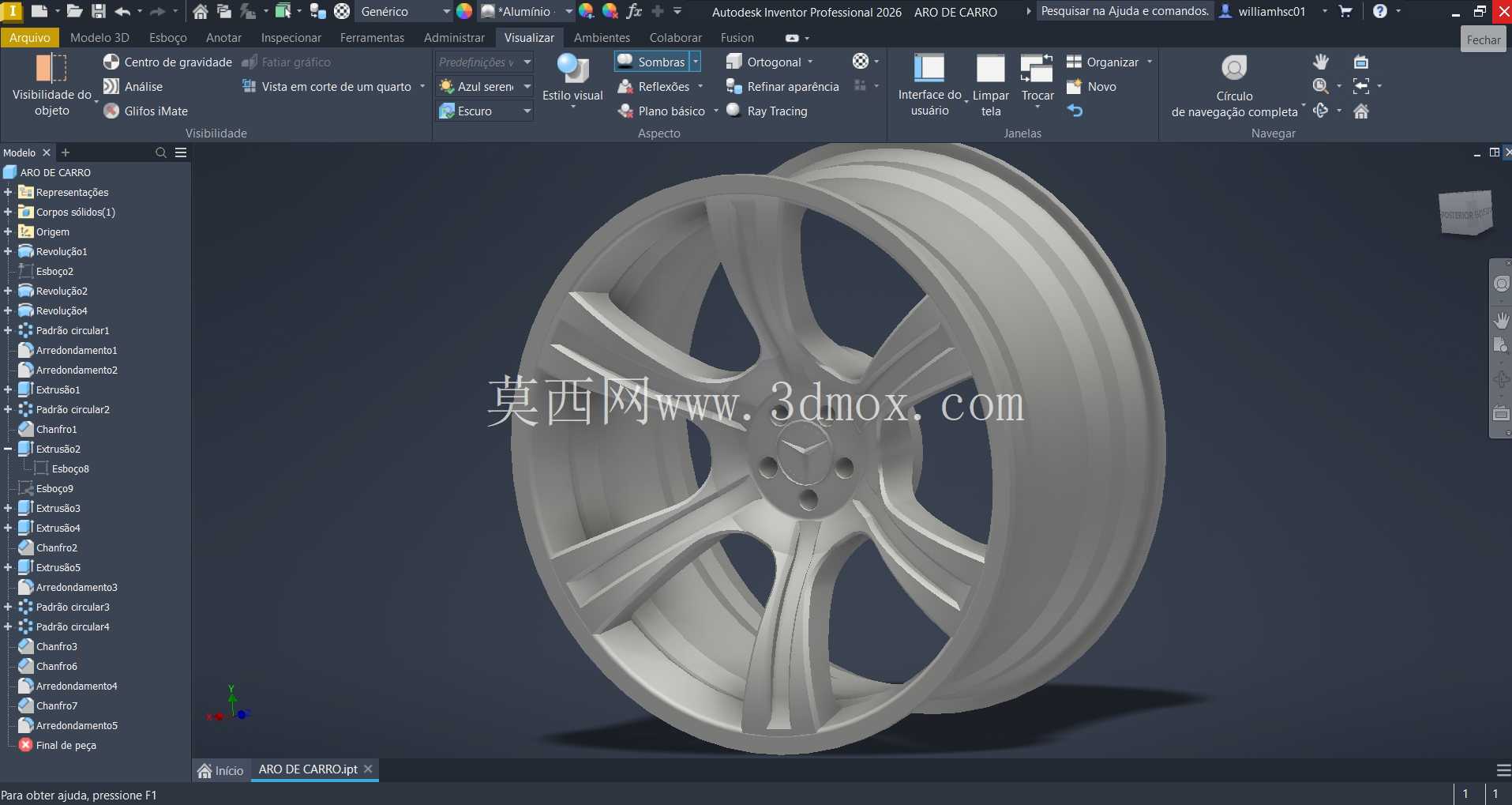
Task: Toggle Glifos iMate visibility
Action: (145, 111)
